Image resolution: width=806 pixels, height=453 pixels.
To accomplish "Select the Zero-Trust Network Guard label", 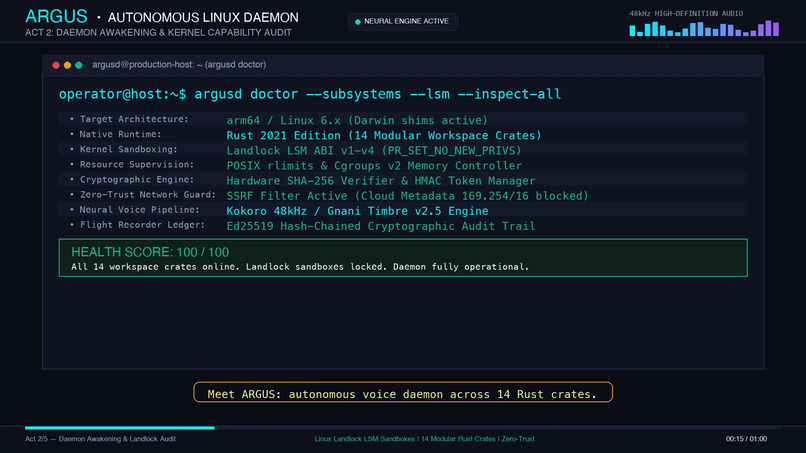I will (148, 194).
